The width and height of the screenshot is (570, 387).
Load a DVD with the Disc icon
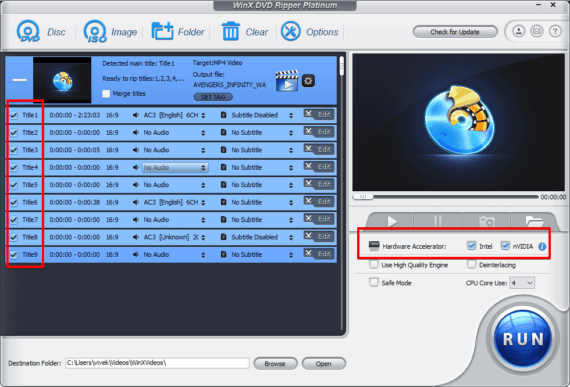tap(28, 32)
